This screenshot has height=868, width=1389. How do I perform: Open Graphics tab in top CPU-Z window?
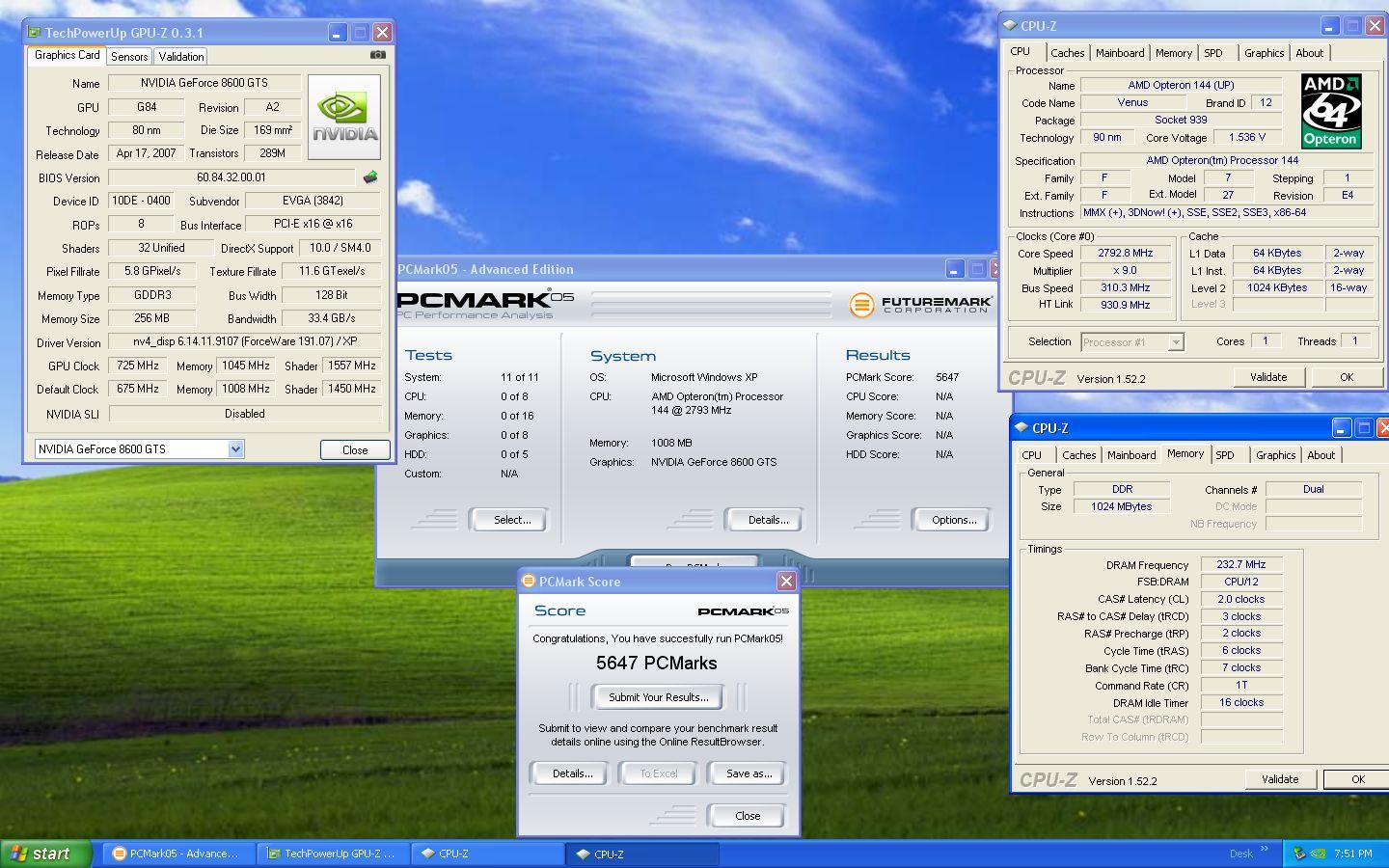click(x=1264, y=53)
